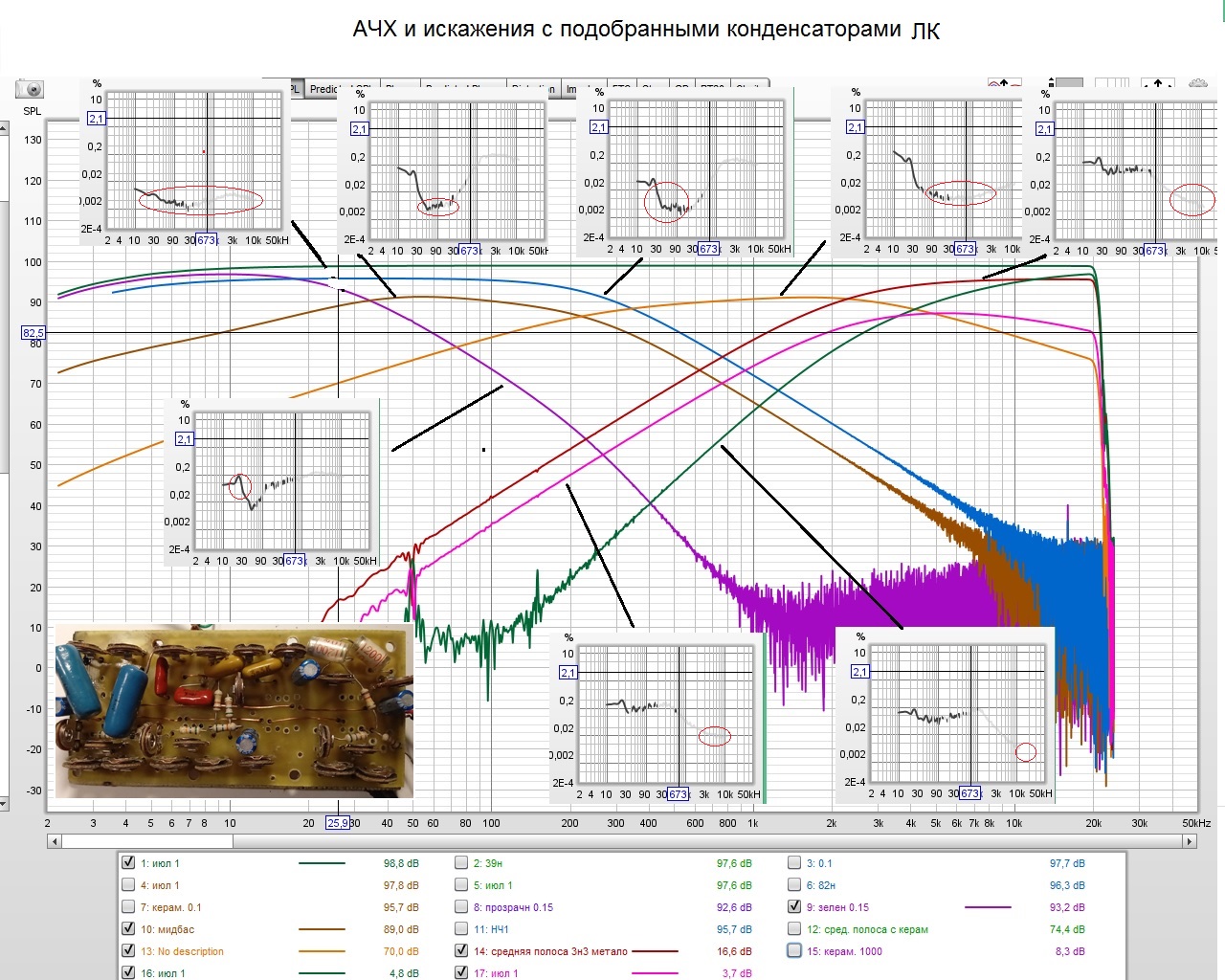Click the circuit board photo
1225x980 pixels.
tap(234, 711)
